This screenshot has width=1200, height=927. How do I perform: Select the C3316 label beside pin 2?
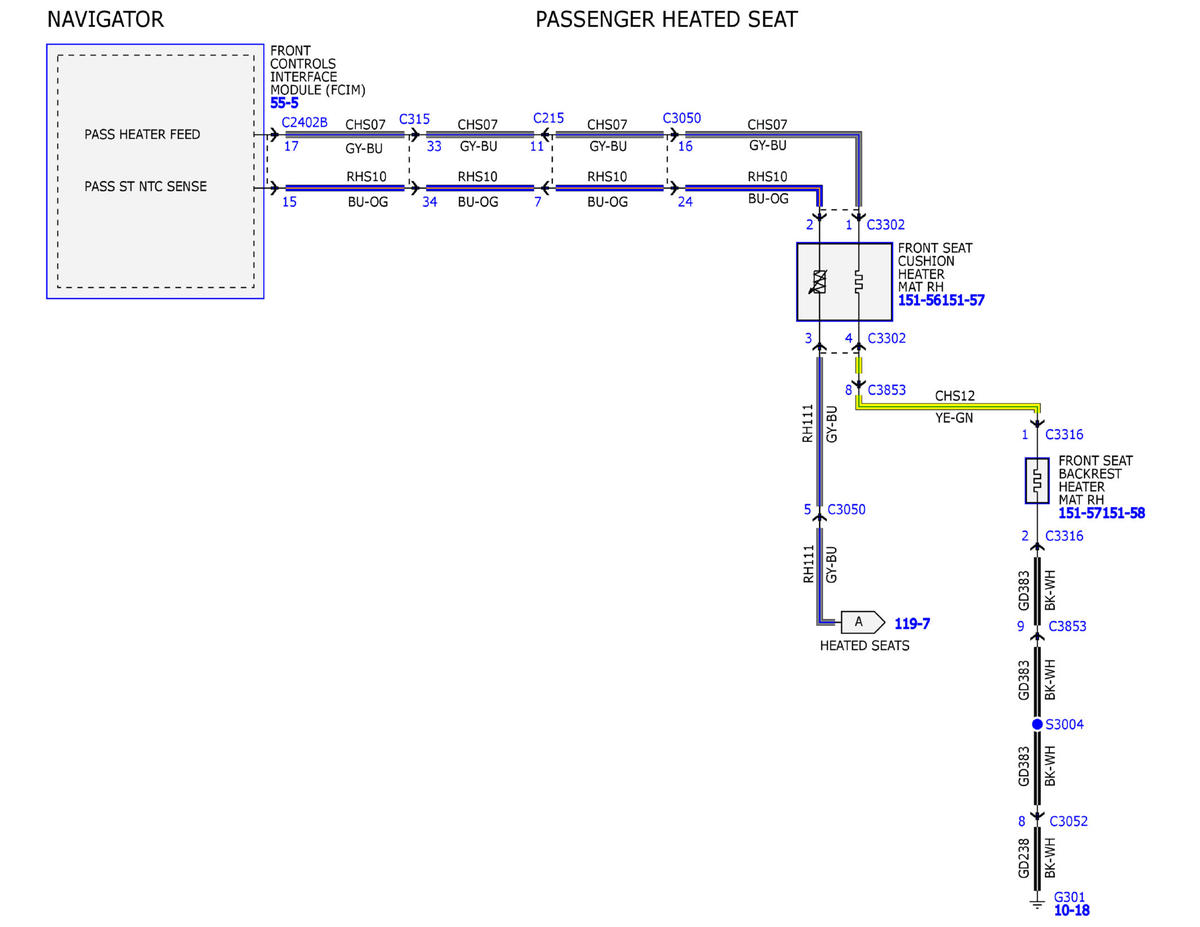(x=1064, y=536)
